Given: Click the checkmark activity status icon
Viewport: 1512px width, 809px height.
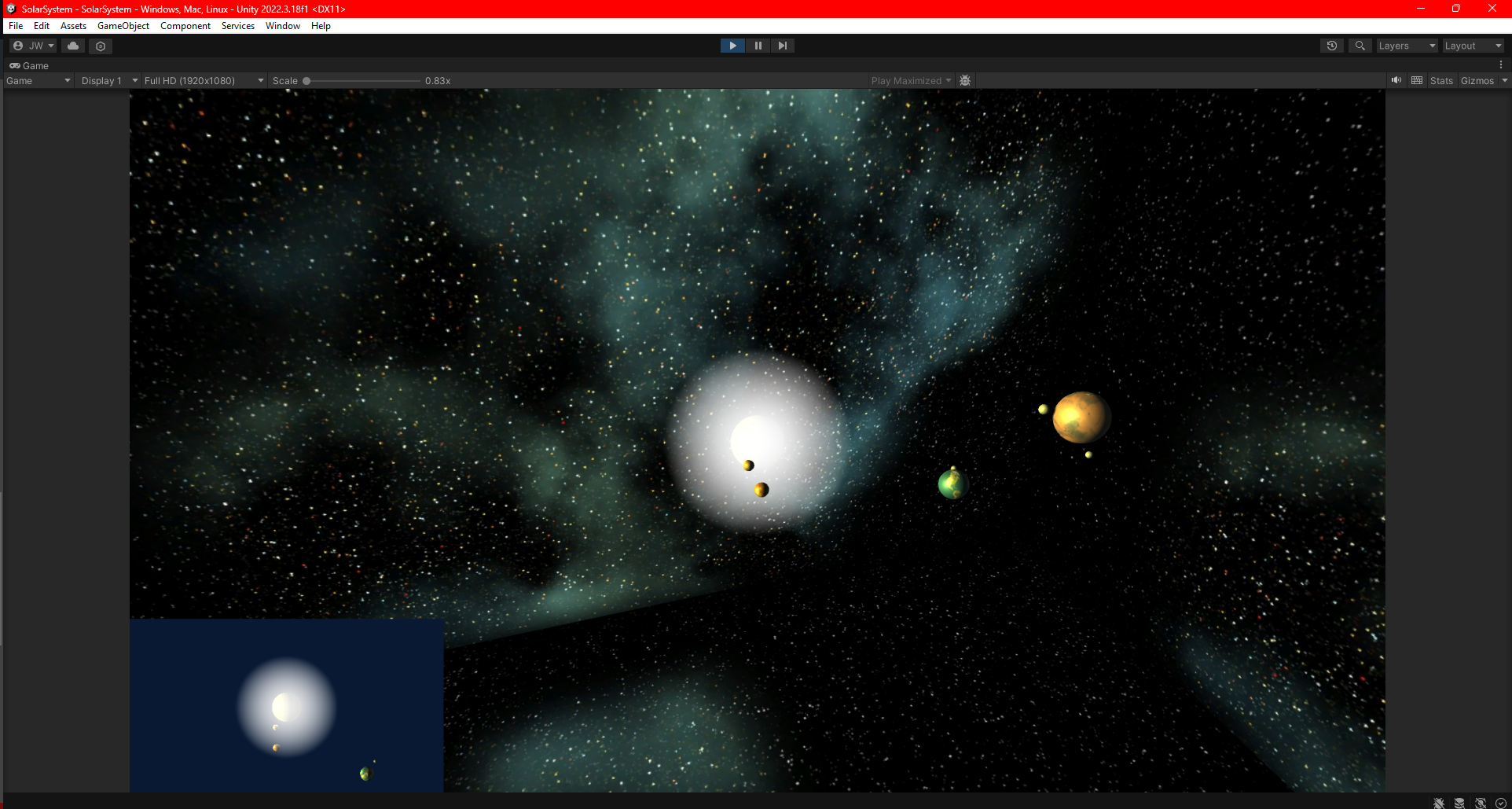Looking at the screenshot, I should [1501, 803].
